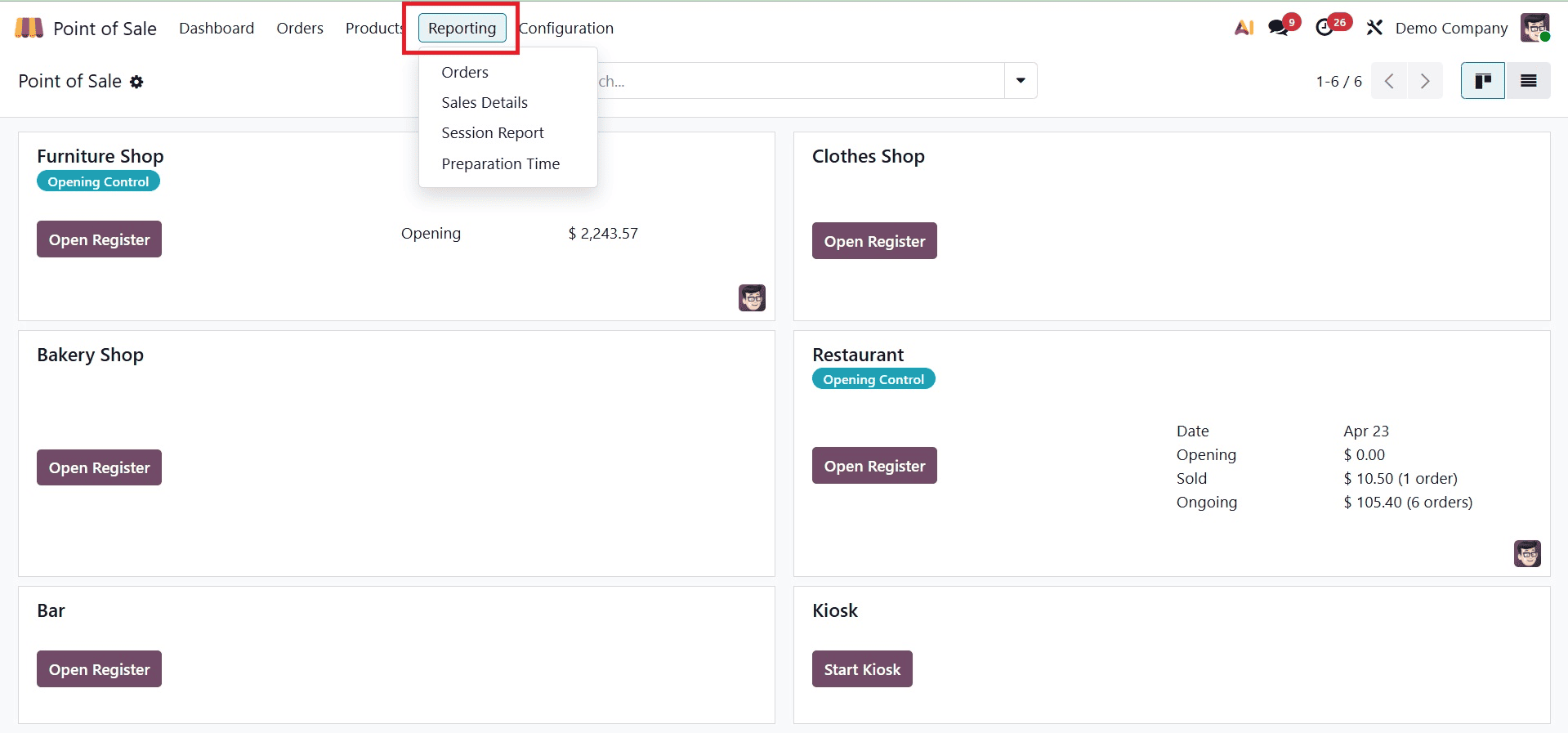Click Start Kiosk button
Screen dimensions: 1568x733
tap(862, 669)
